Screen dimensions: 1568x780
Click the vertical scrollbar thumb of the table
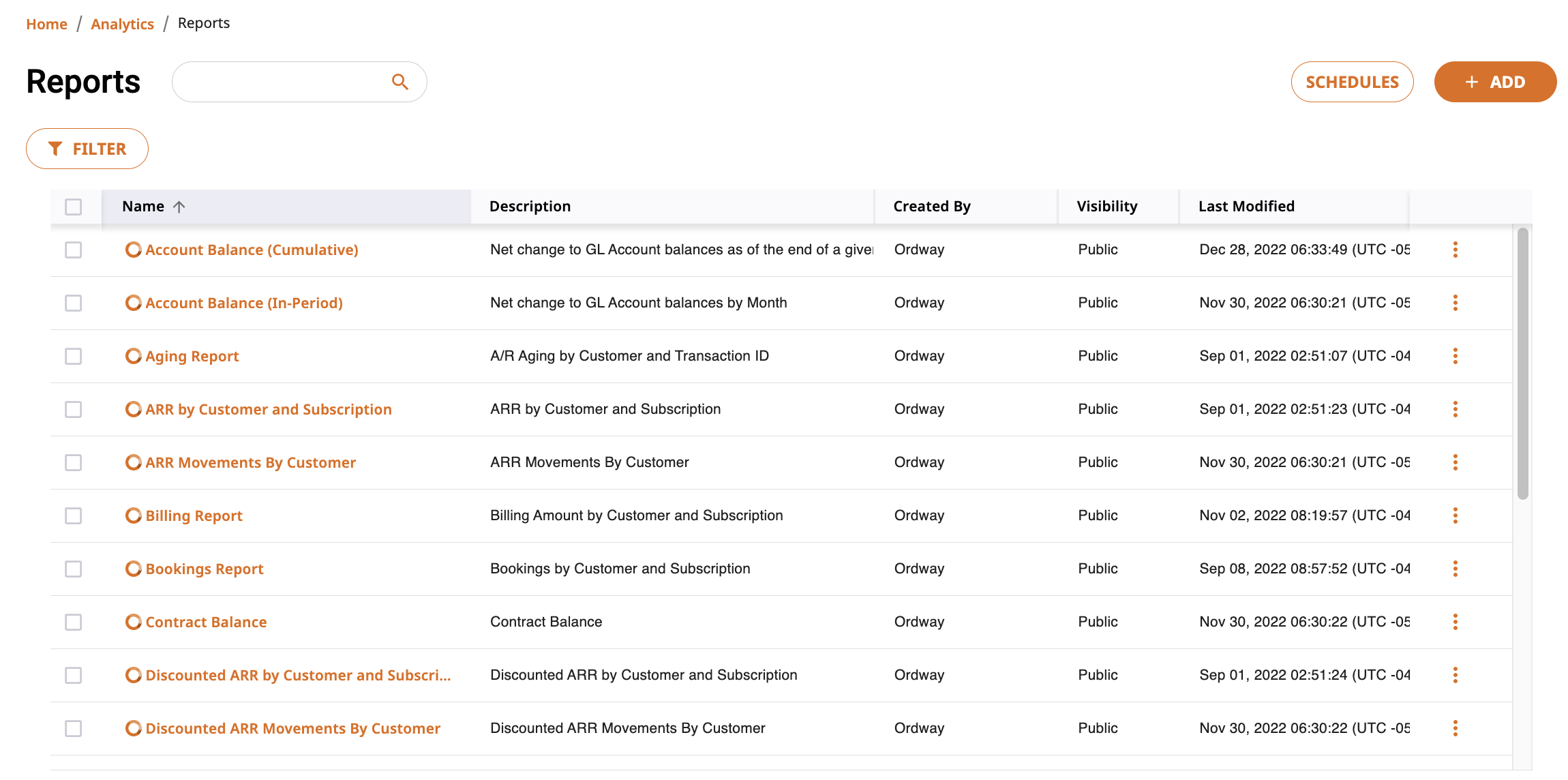pyautogui.click(x=1522, y=363)
